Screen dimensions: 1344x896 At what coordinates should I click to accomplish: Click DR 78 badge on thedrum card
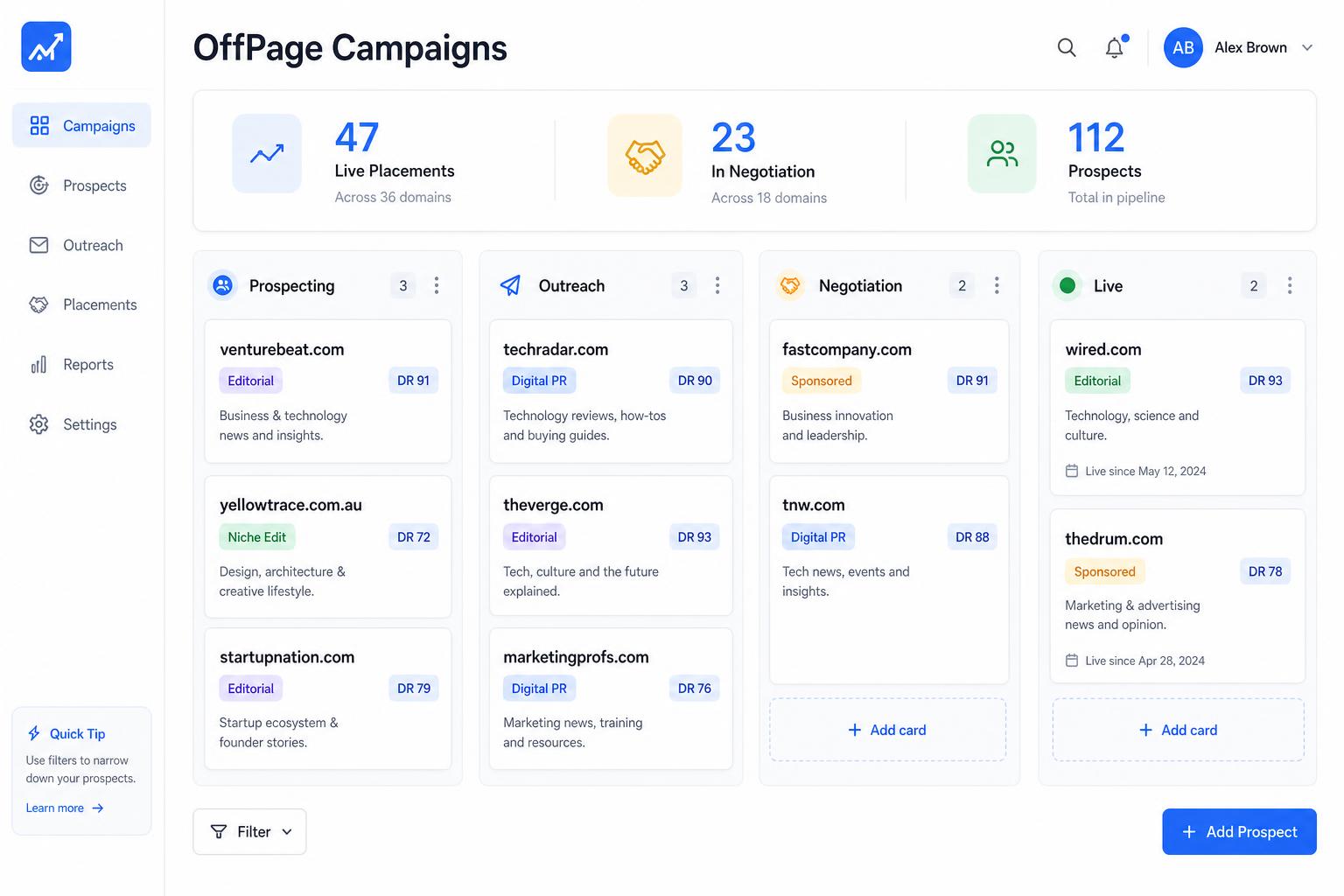pos(1265,571)
